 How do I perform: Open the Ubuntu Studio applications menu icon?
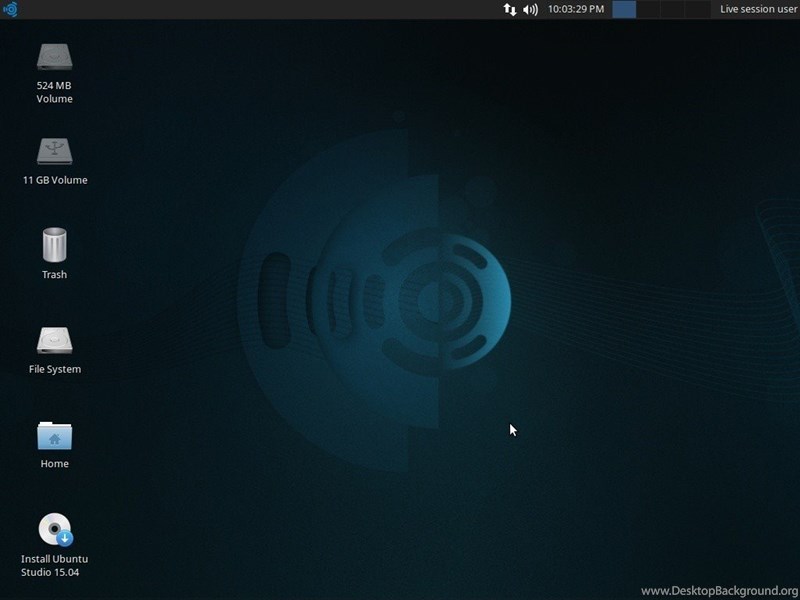coord(10,9)
